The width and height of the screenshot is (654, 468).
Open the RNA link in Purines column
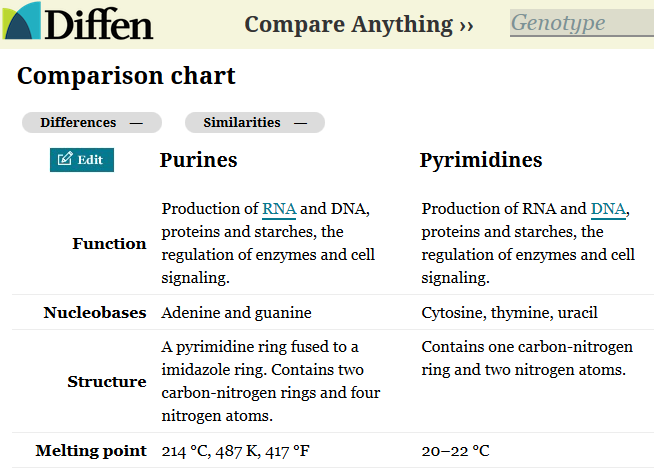[x=279, y=209]
